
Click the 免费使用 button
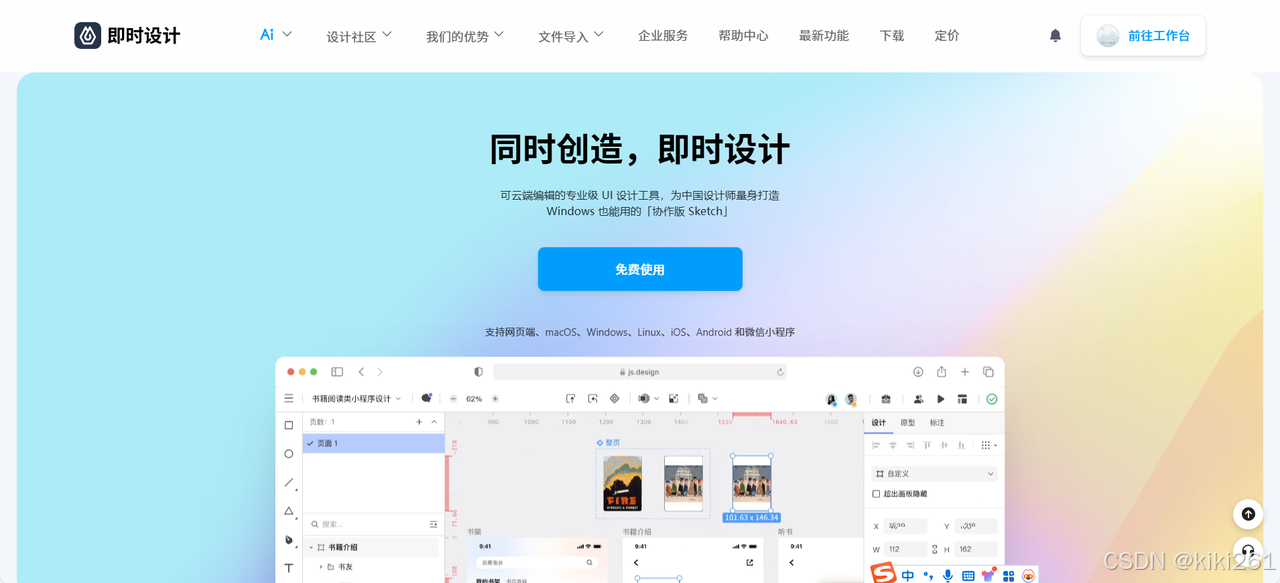(640, 269)
